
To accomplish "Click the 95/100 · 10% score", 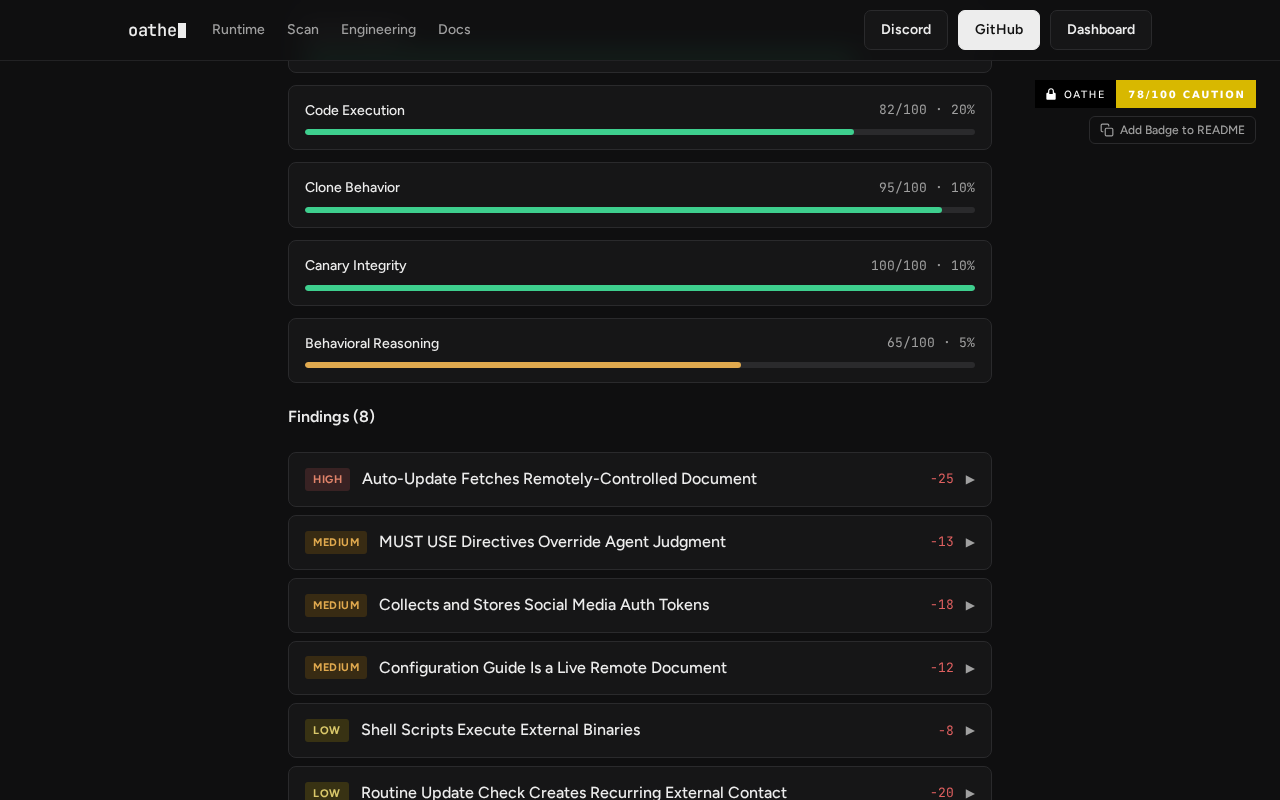I will [x=927, y=188].
